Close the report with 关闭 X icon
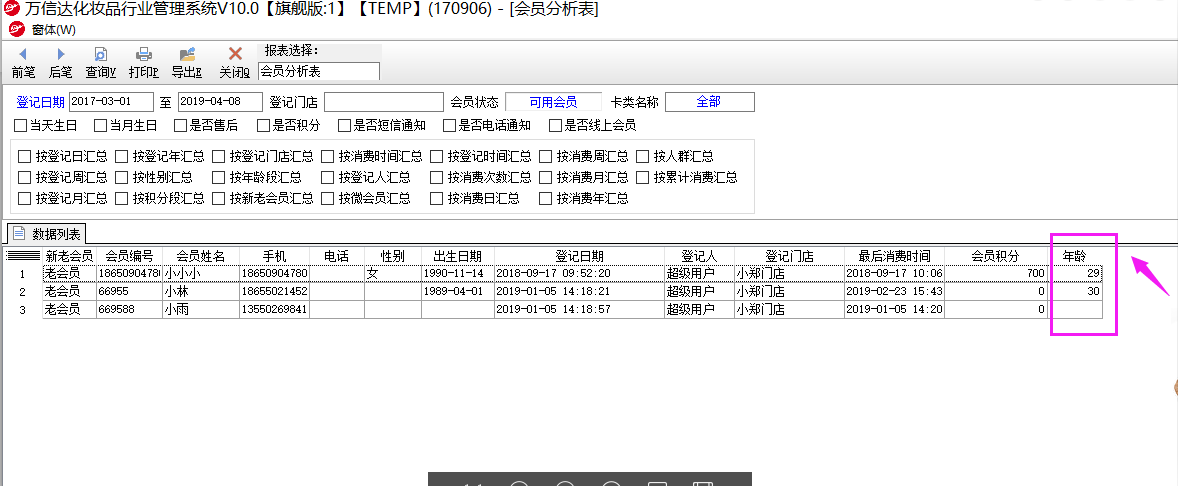 (x=235, y=54)
